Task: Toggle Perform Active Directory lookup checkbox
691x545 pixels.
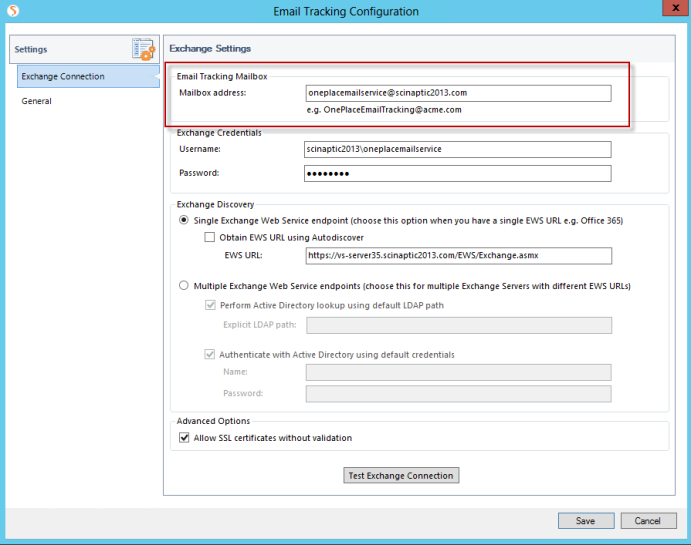Action: point(210,305)
